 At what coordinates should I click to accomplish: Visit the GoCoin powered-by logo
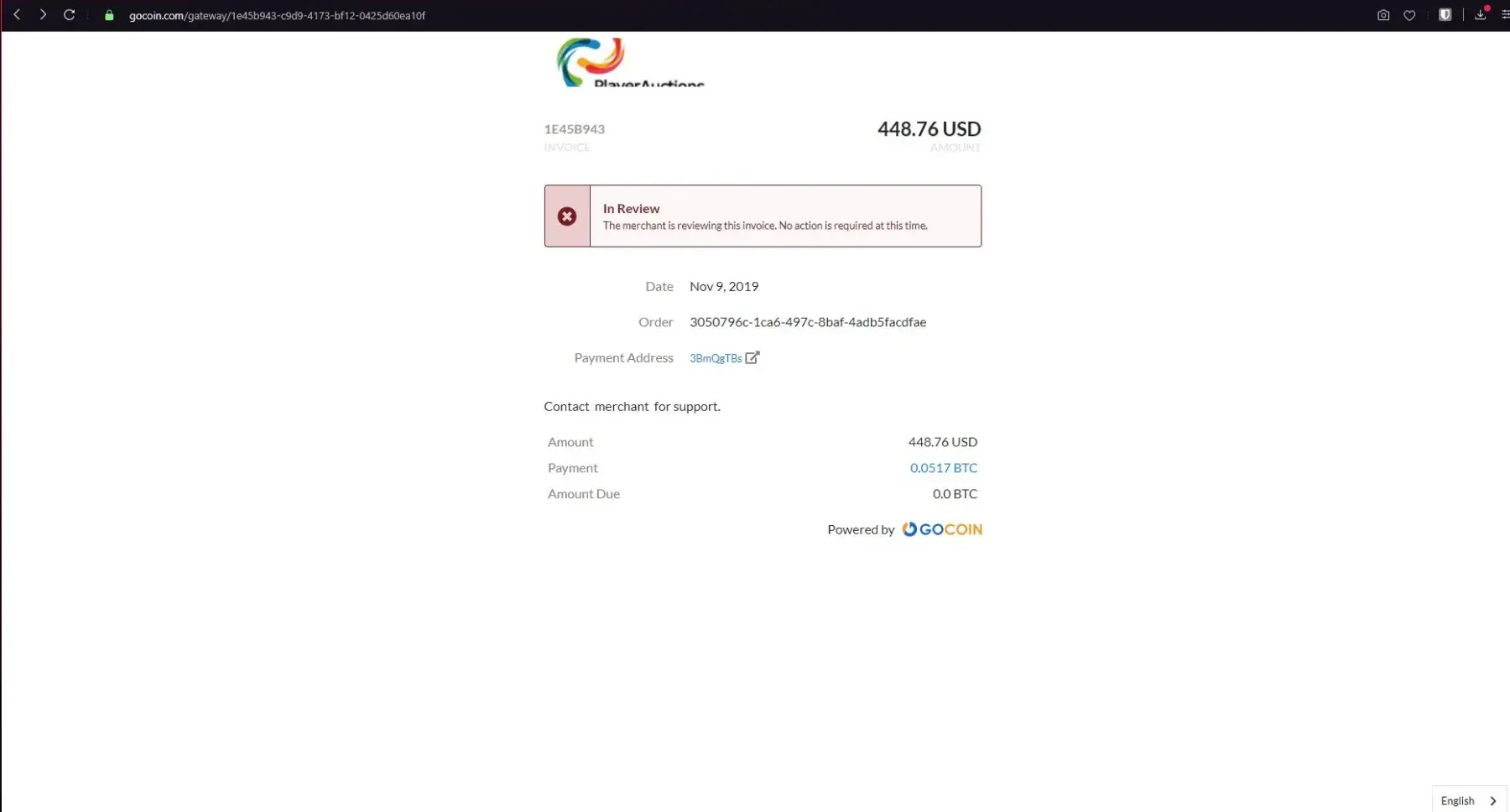(942, 529)
